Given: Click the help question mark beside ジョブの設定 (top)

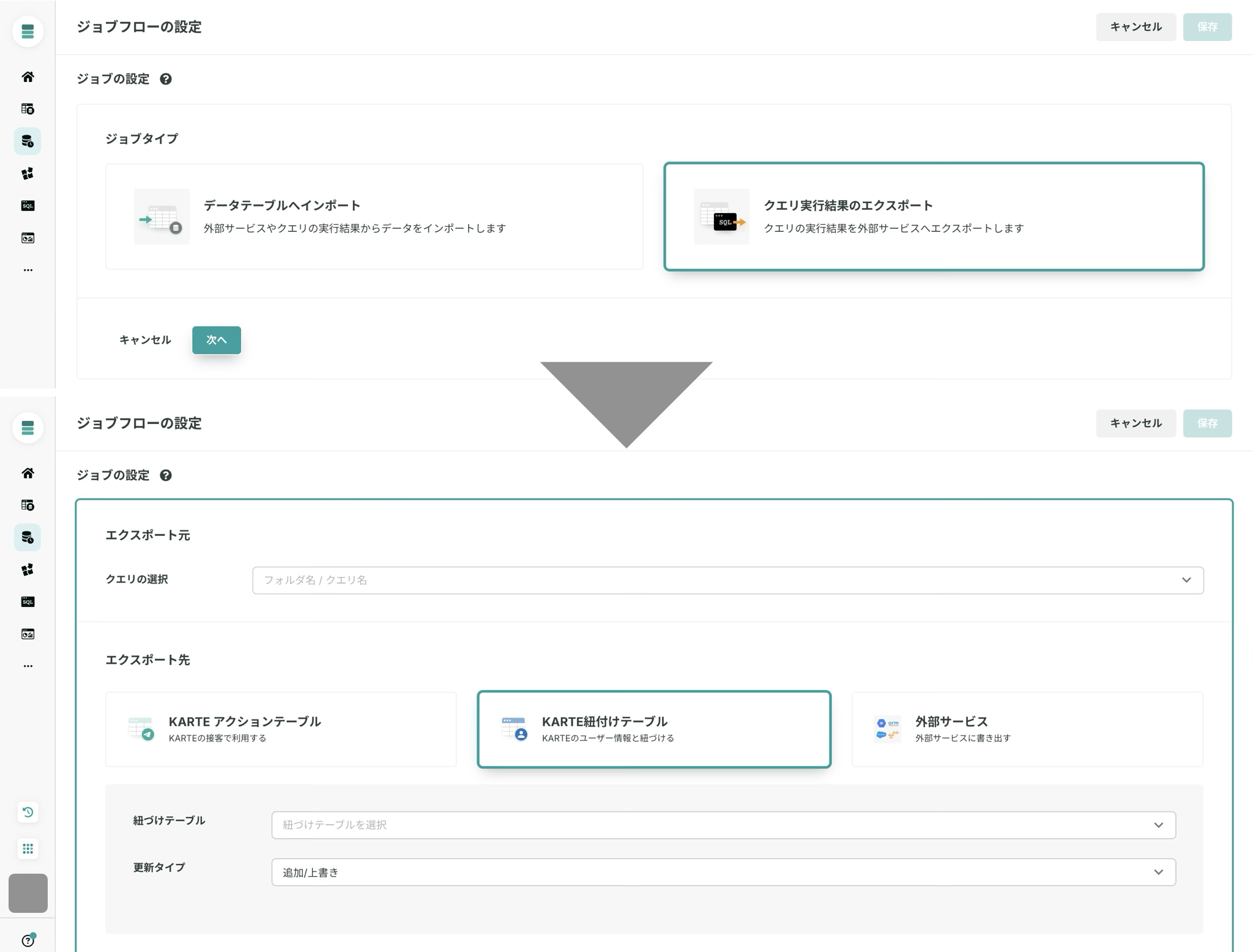Looking at the screenshot, I should pyautogui.click(x=165, y=79).
